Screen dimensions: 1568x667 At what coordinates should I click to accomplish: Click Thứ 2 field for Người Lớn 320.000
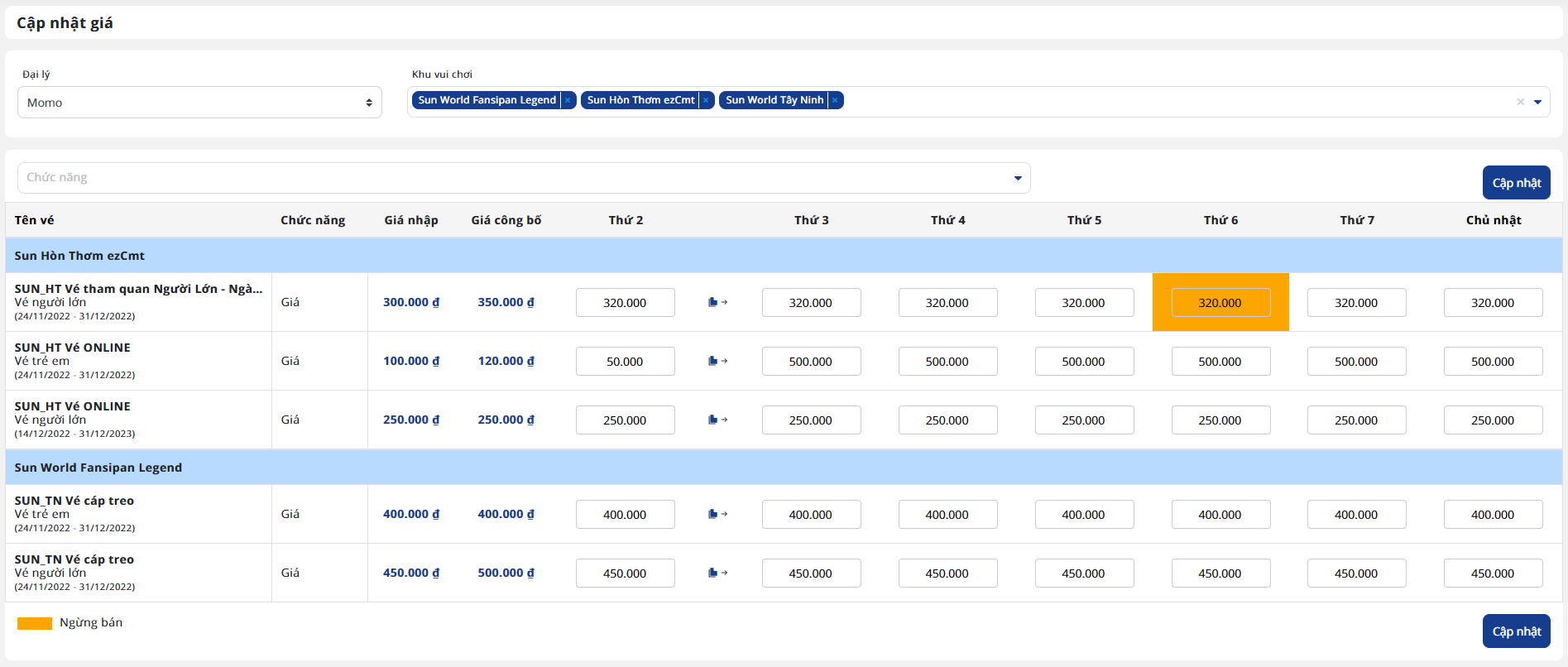tap(625, 303)
